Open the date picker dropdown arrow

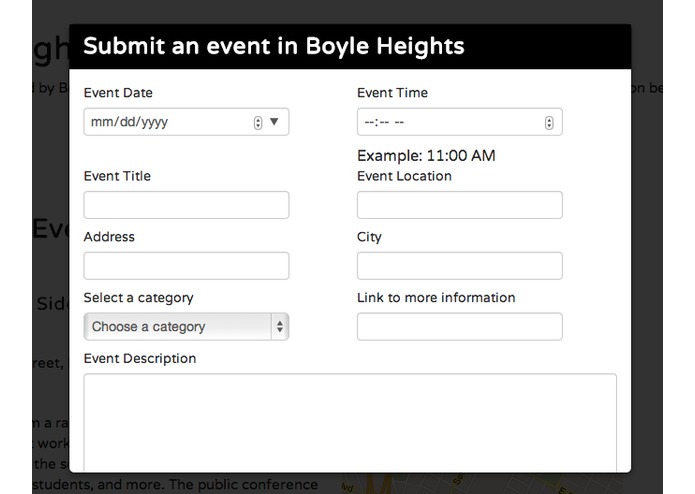click(274, 121)
